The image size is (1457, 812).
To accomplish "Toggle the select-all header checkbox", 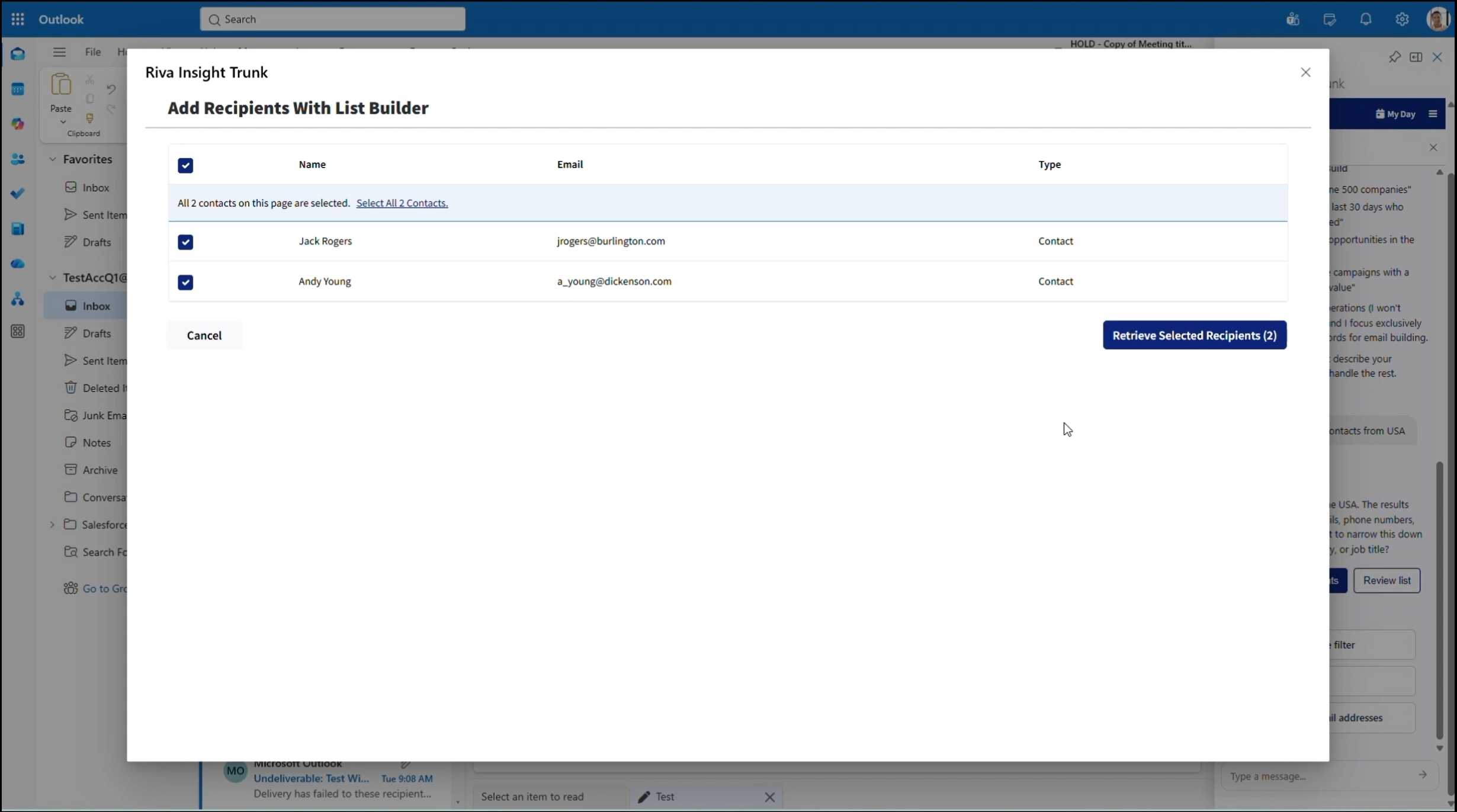I will (185, 165).
